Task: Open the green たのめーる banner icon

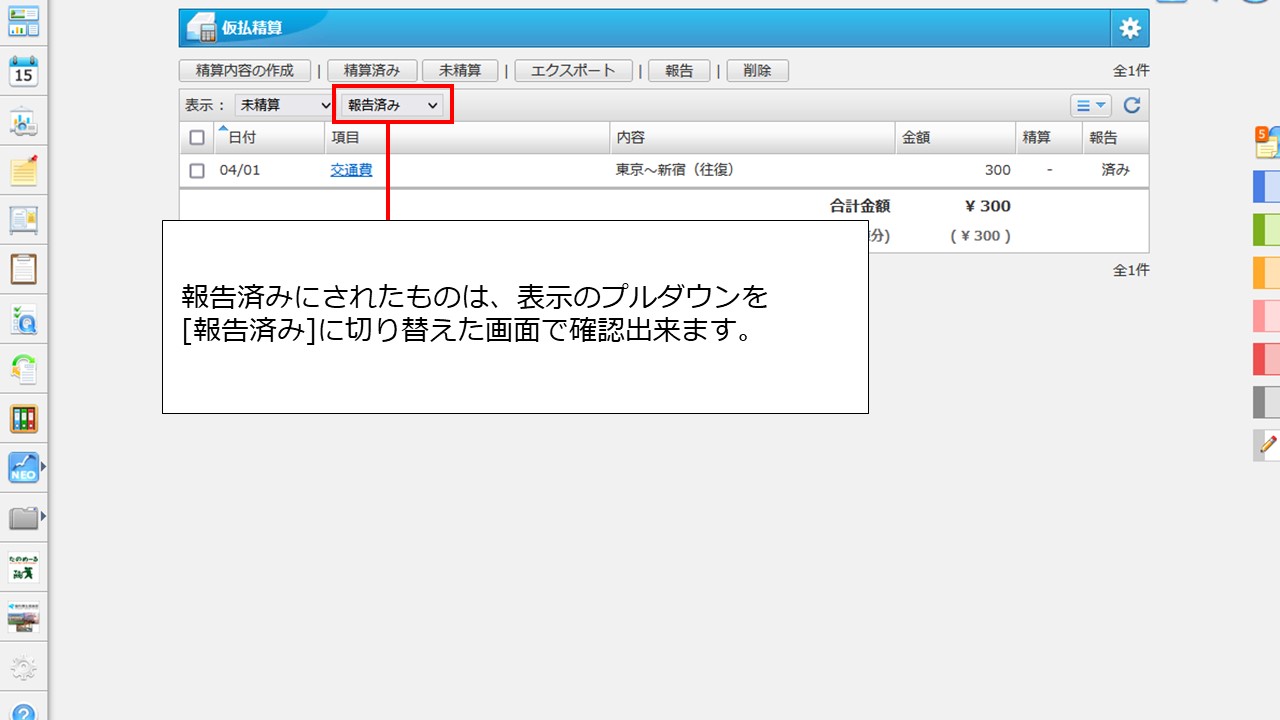Action: click(x=23, y=567)
